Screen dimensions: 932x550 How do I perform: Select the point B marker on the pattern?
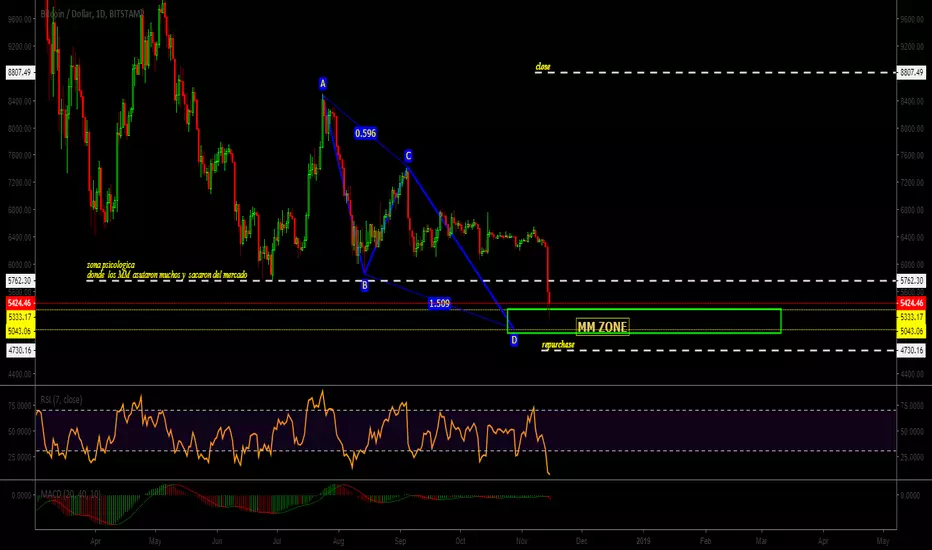364,285
